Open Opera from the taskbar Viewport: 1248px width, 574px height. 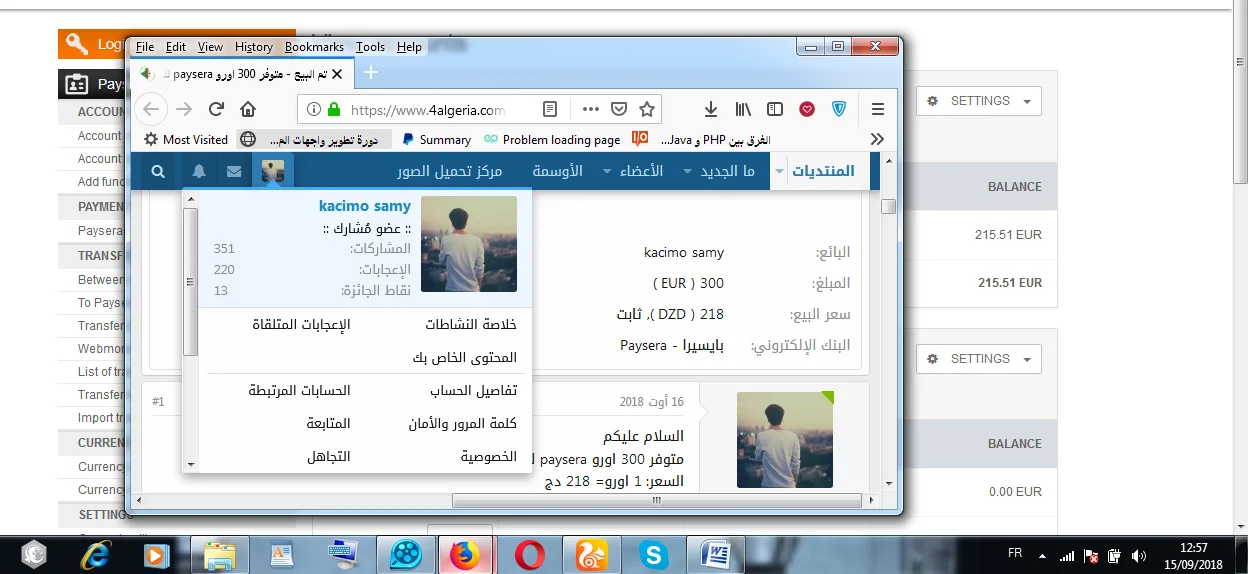(x=528, y=553)
